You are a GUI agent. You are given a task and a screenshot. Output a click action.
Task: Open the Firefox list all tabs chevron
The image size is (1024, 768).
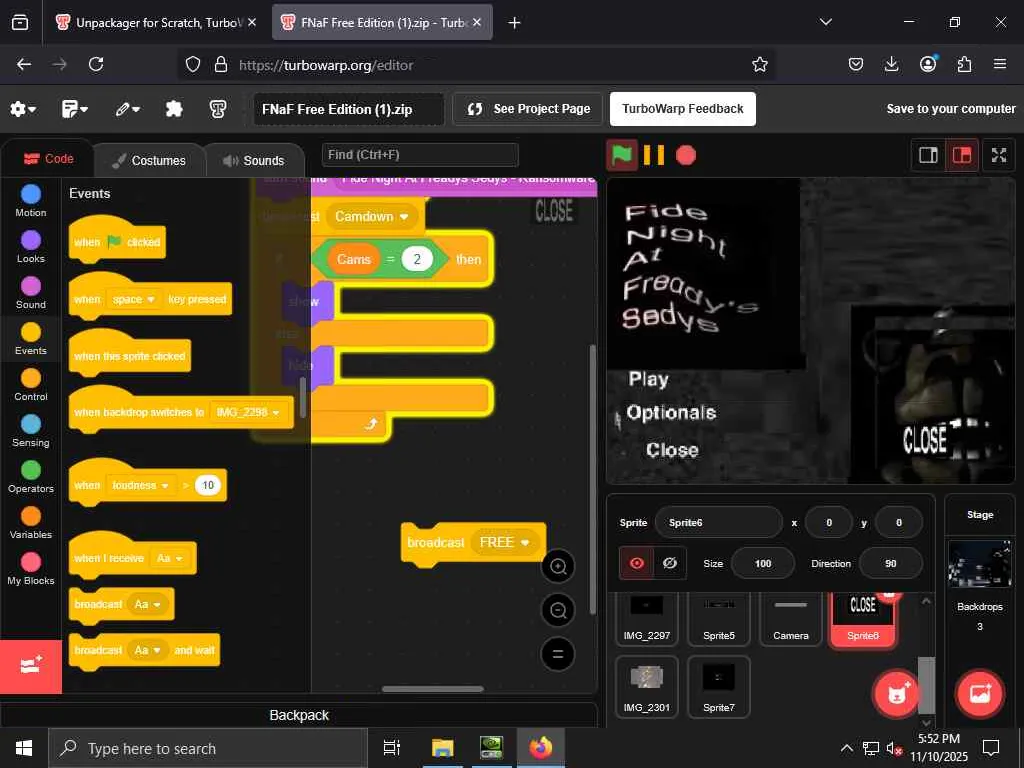(825, 22)
